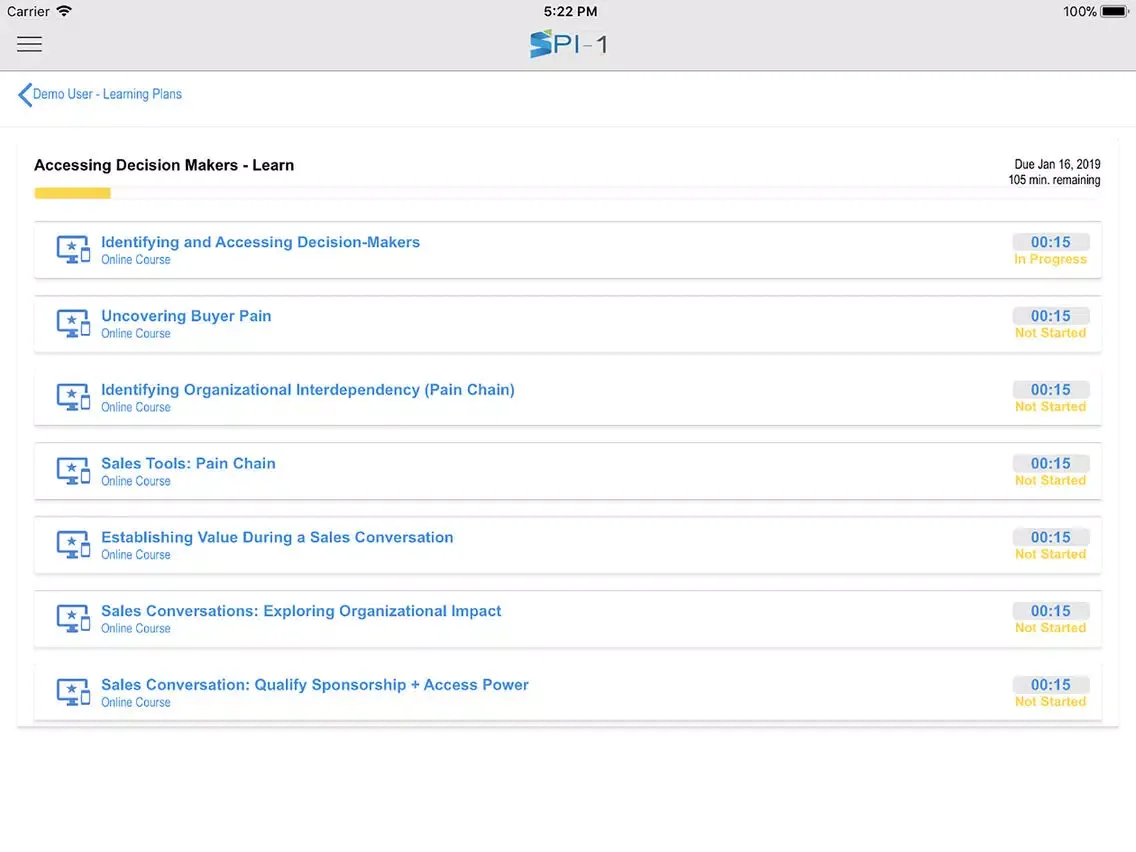Click Not Started status for Sales Tools: Pain Chain
This screenshot has width=1136, height=852.
pyautogui.click(x=1050, y=481)
